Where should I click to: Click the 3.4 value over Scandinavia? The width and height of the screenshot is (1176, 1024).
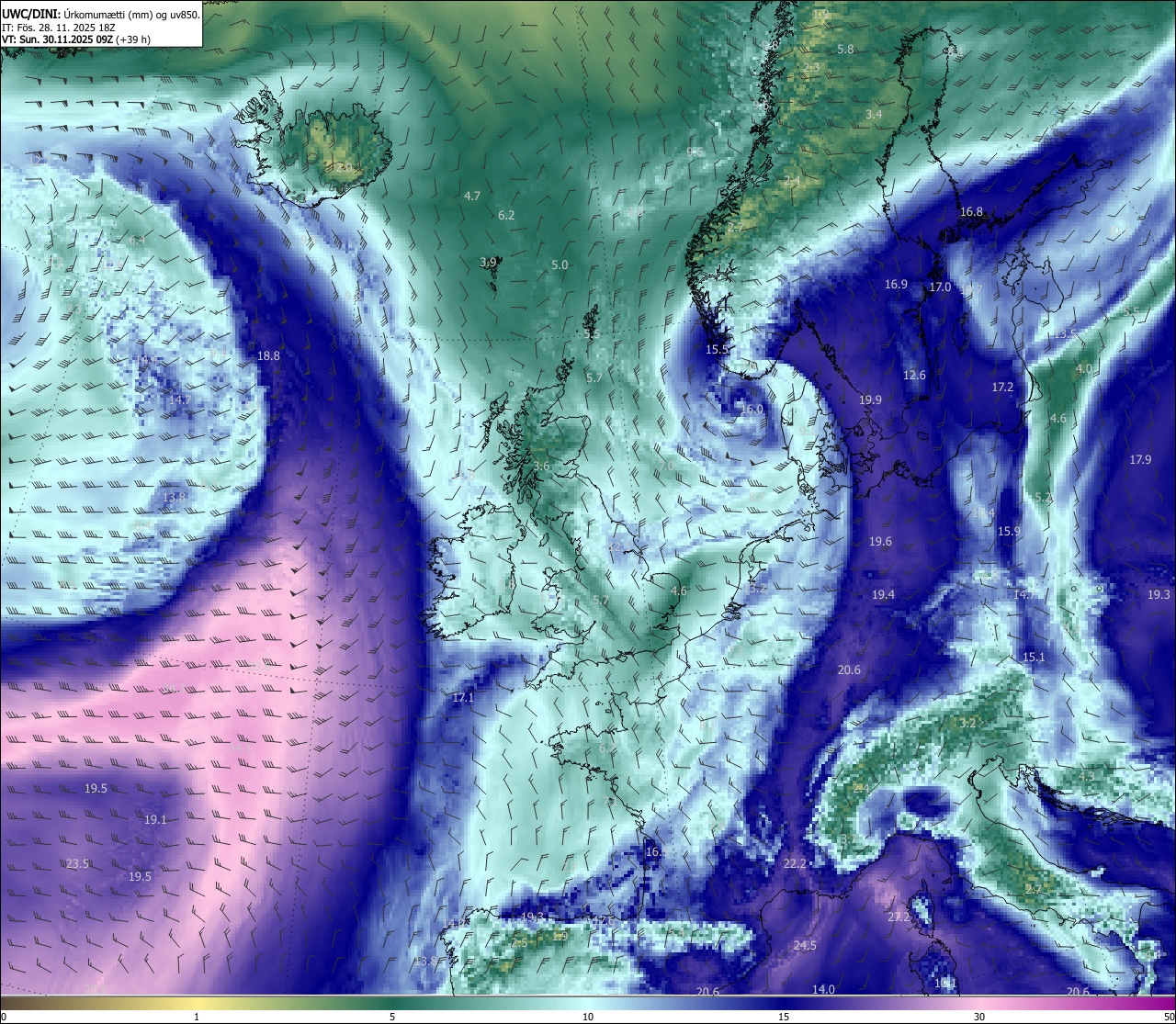tap(874, 114)
